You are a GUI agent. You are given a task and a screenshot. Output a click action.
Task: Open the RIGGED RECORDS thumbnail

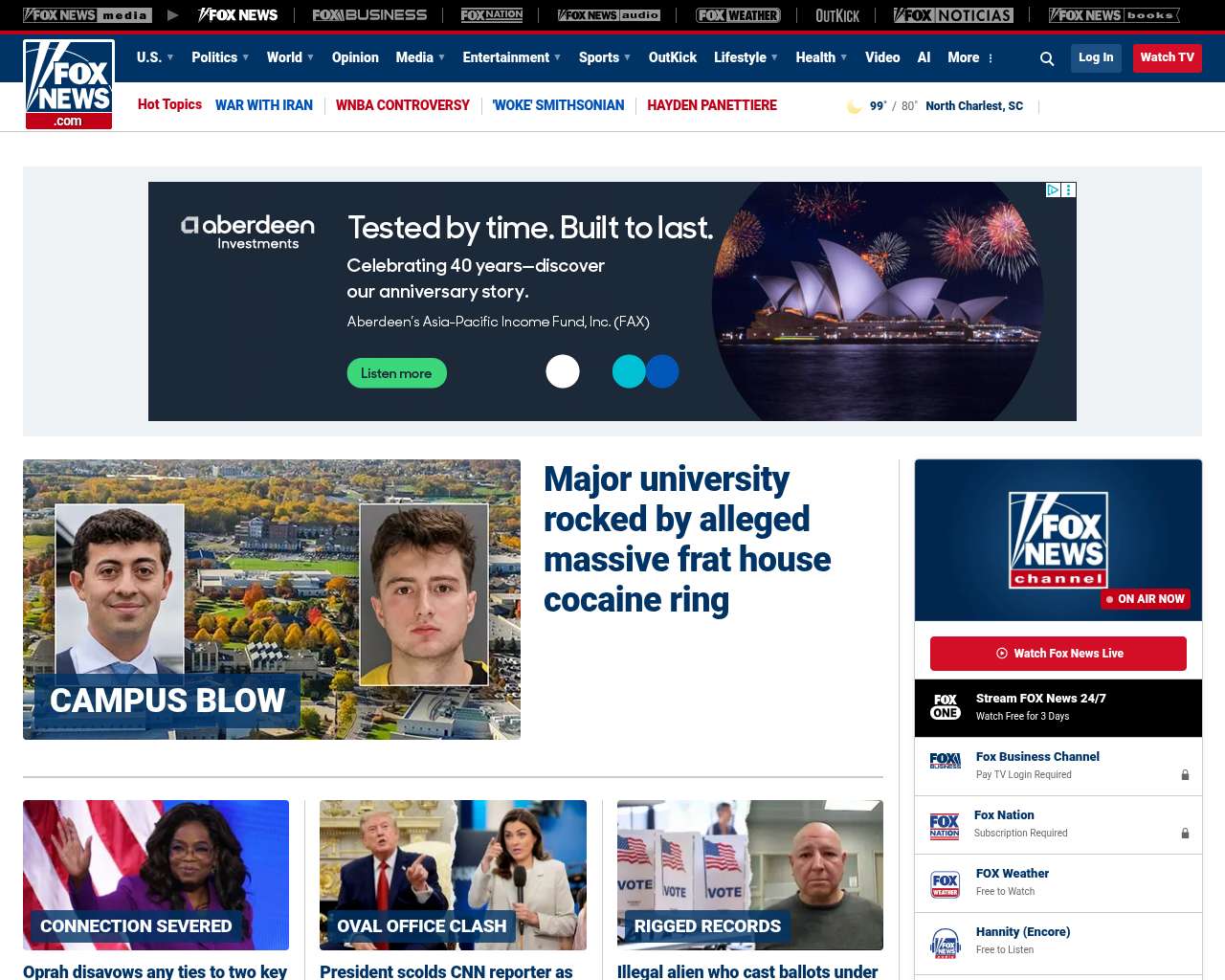(x=750, y=875)
